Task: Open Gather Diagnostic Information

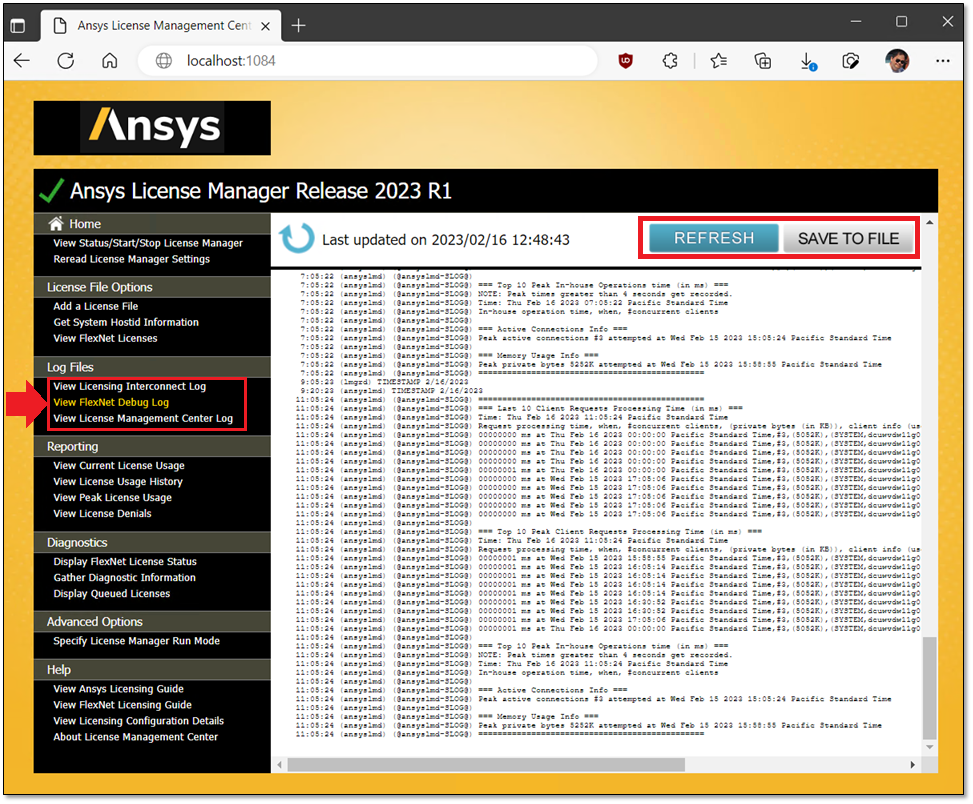Action: coord(125,578)
